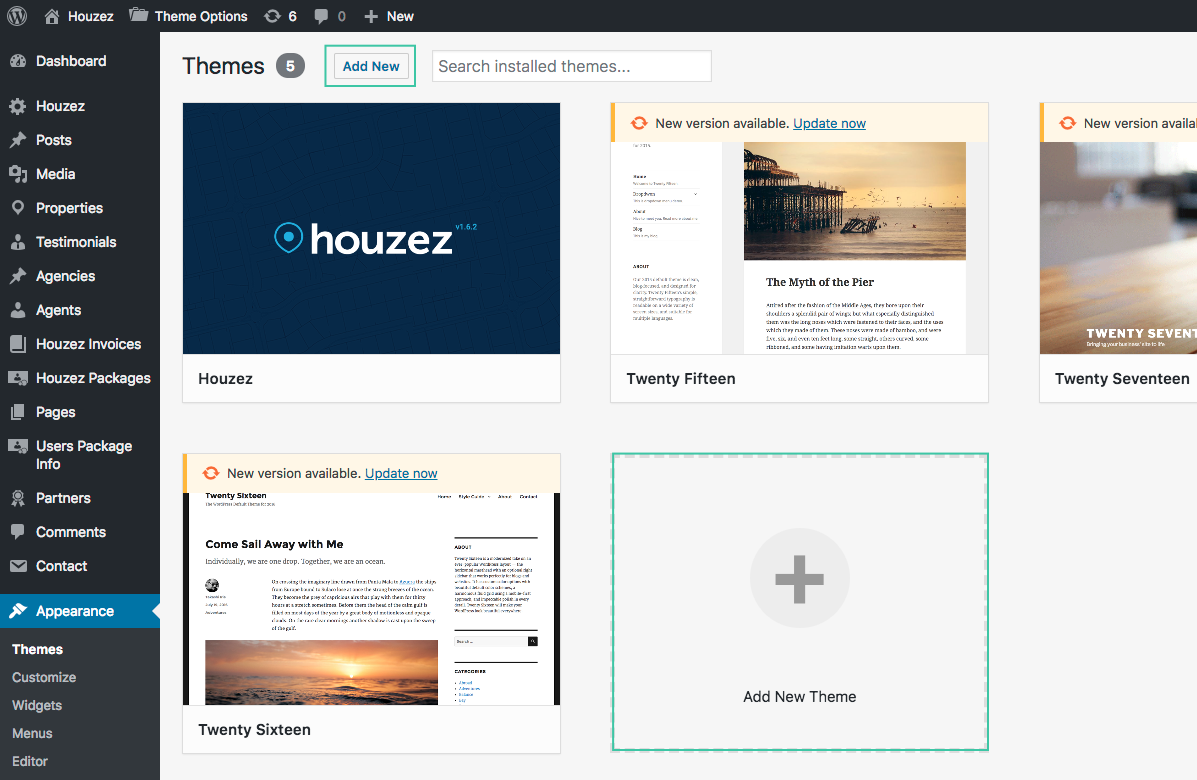1197x780 pixels.
Task: Click the Properties location pin icon
Action: 18,208
